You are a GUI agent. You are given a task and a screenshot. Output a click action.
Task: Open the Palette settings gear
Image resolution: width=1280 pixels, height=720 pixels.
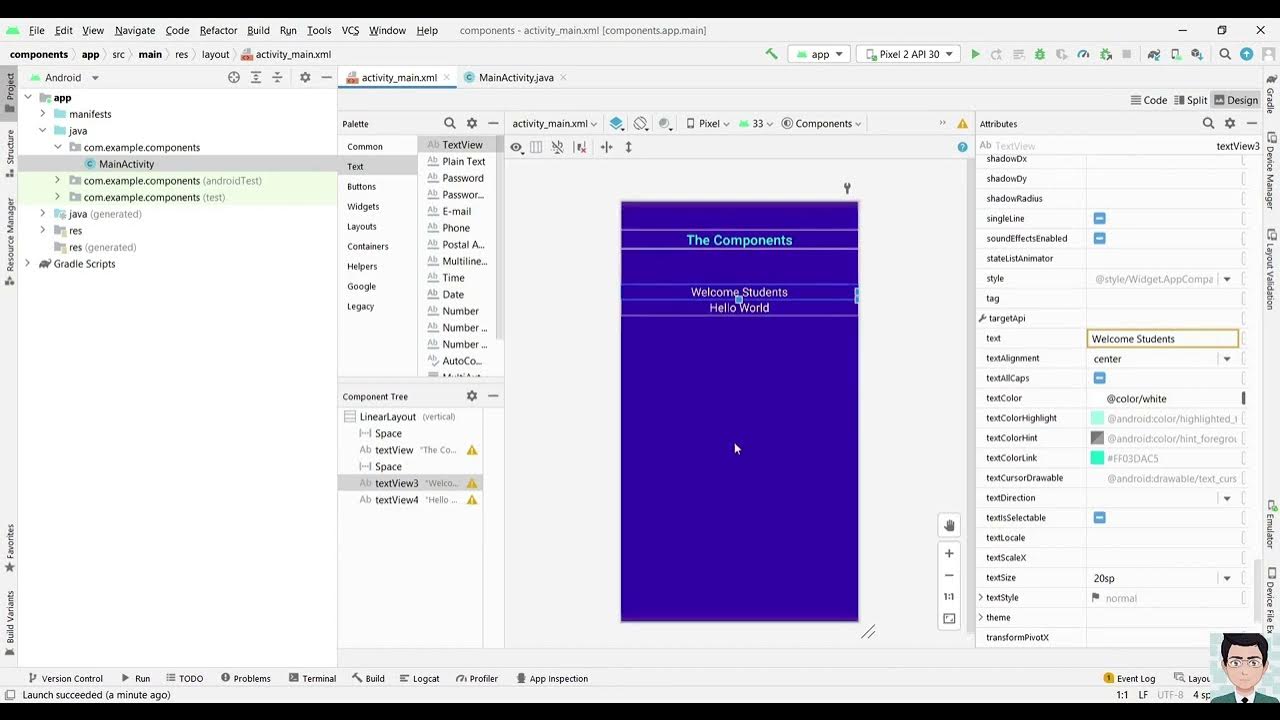[x=472, y=123]
